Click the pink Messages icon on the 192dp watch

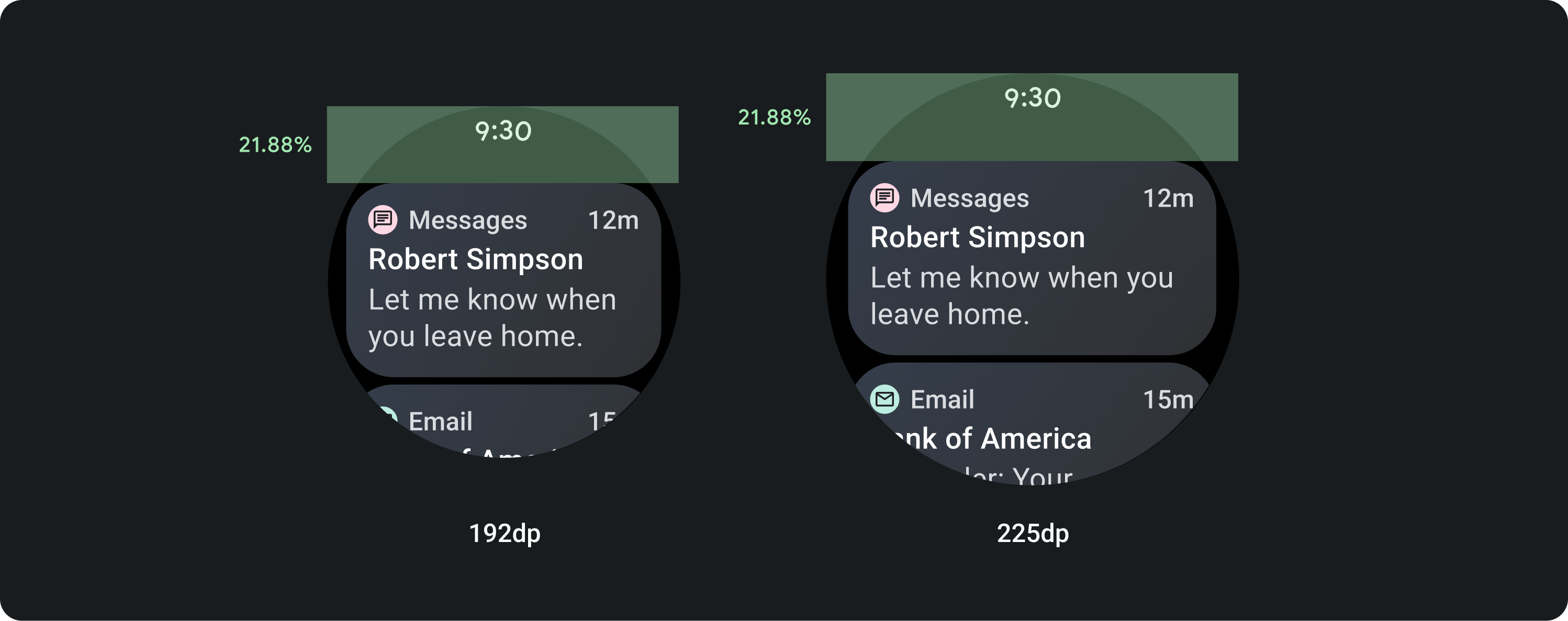[383, 220]
